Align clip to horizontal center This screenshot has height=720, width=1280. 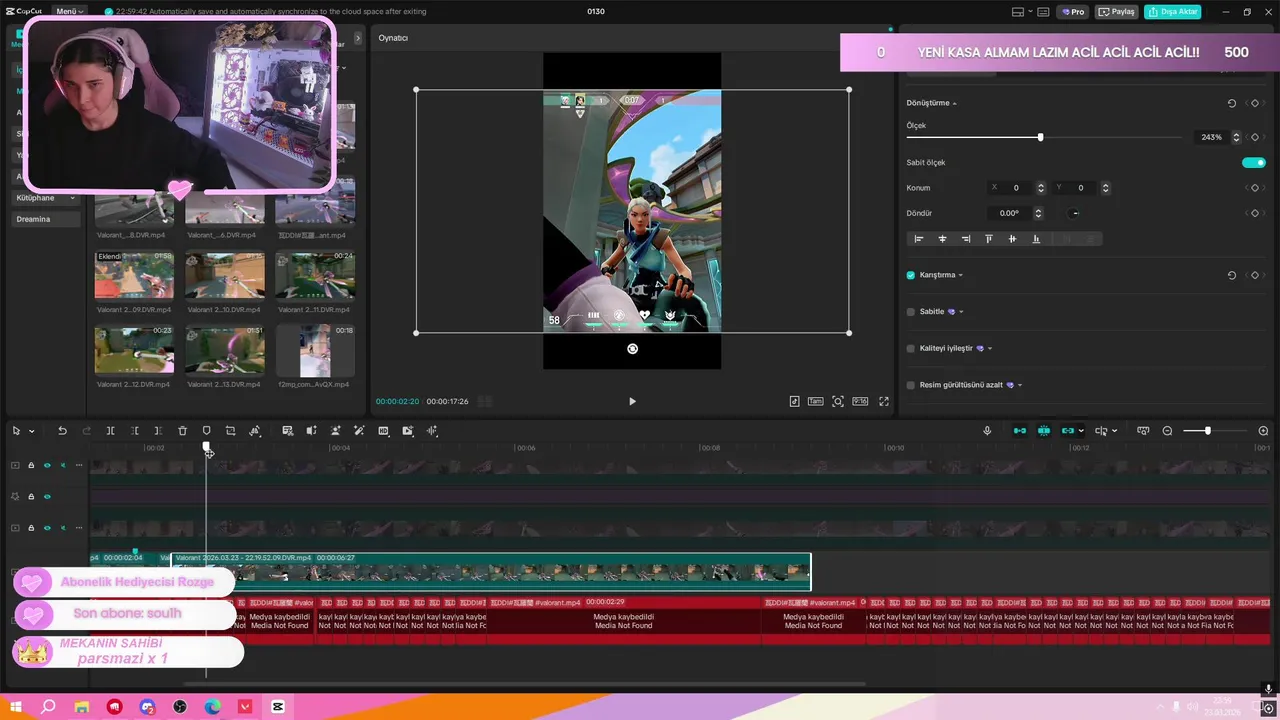click(x=942, y=239)
